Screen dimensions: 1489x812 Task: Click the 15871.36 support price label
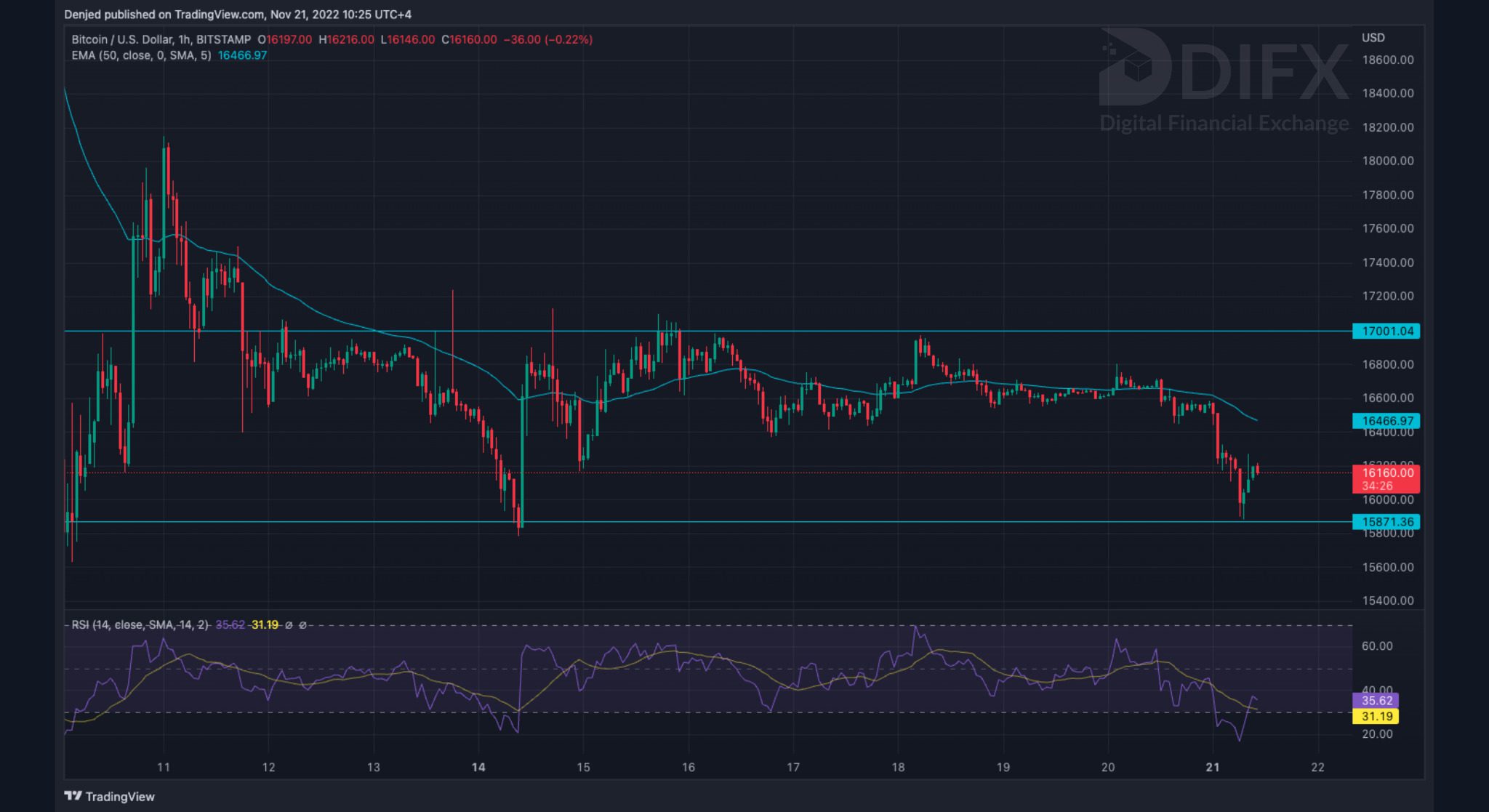(1386, 522)
